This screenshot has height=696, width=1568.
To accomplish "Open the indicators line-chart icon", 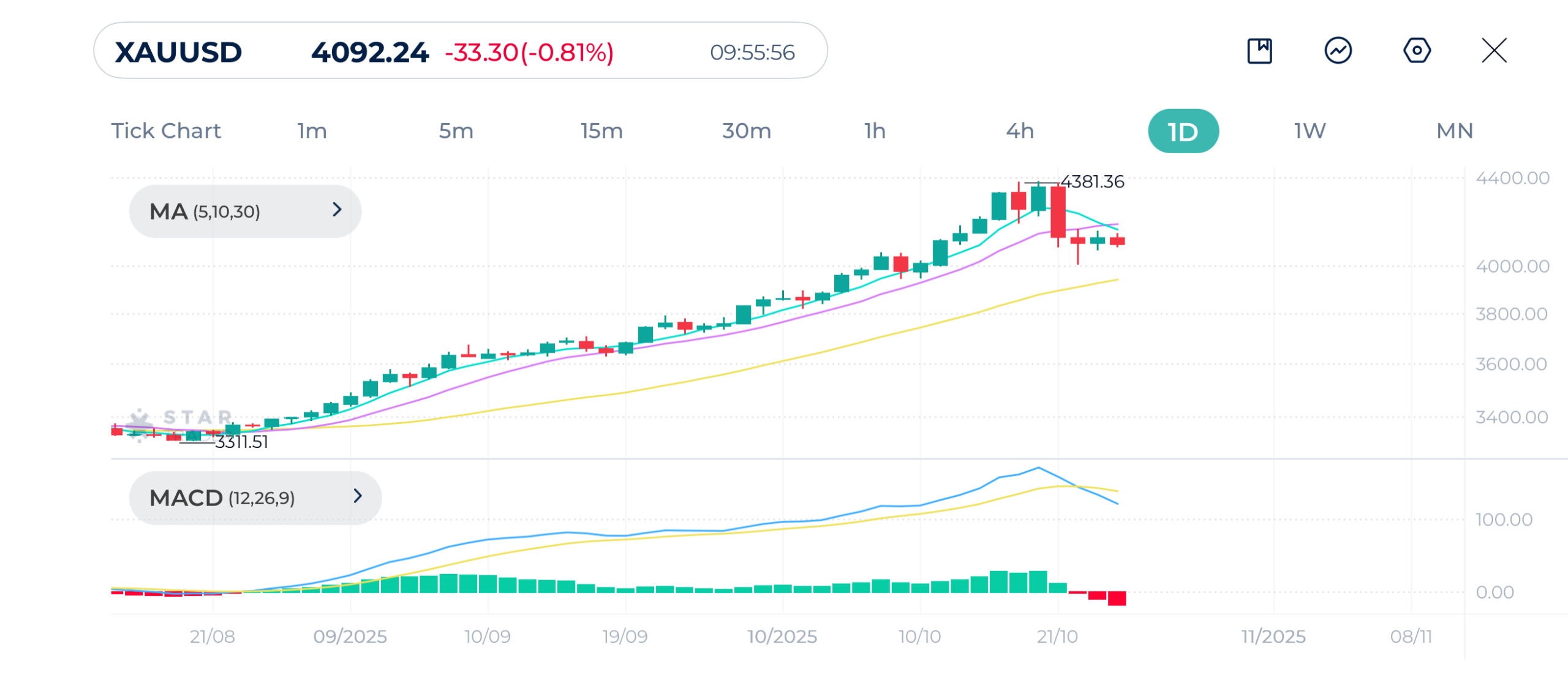I will pyautogui.click(x=1338, y=51).
